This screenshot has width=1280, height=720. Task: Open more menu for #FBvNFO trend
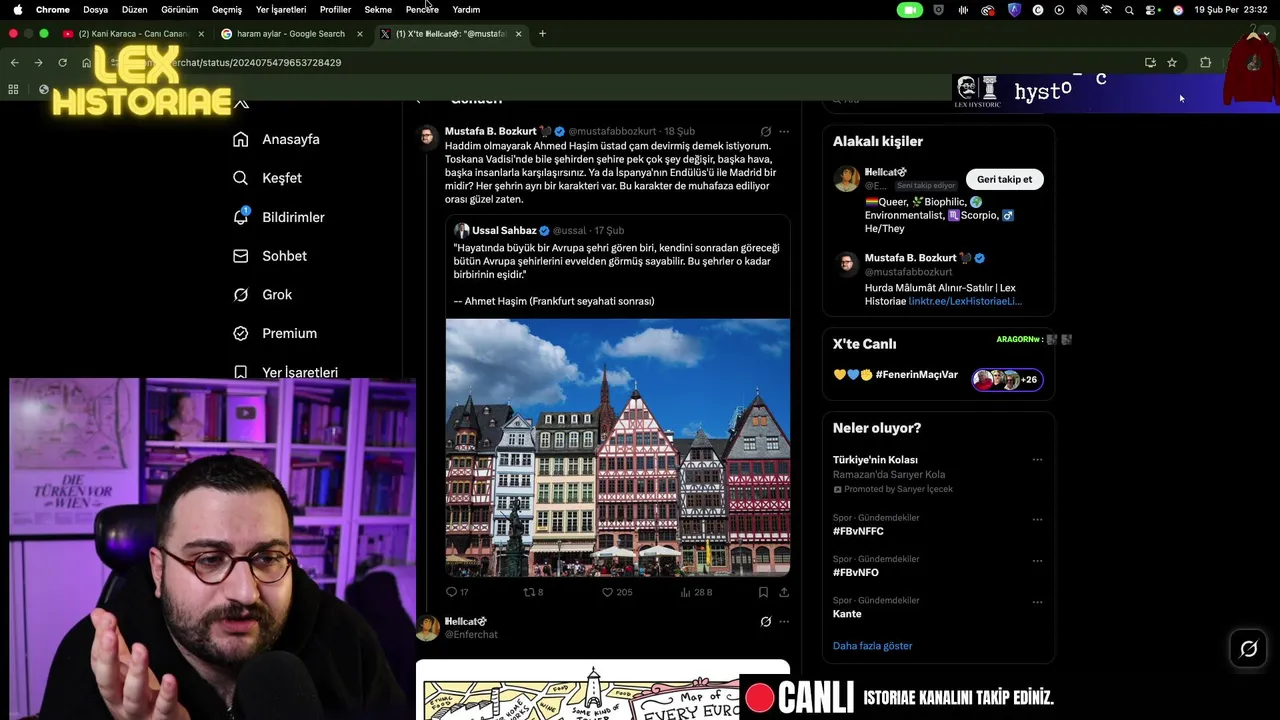(x=1037, y=561)
